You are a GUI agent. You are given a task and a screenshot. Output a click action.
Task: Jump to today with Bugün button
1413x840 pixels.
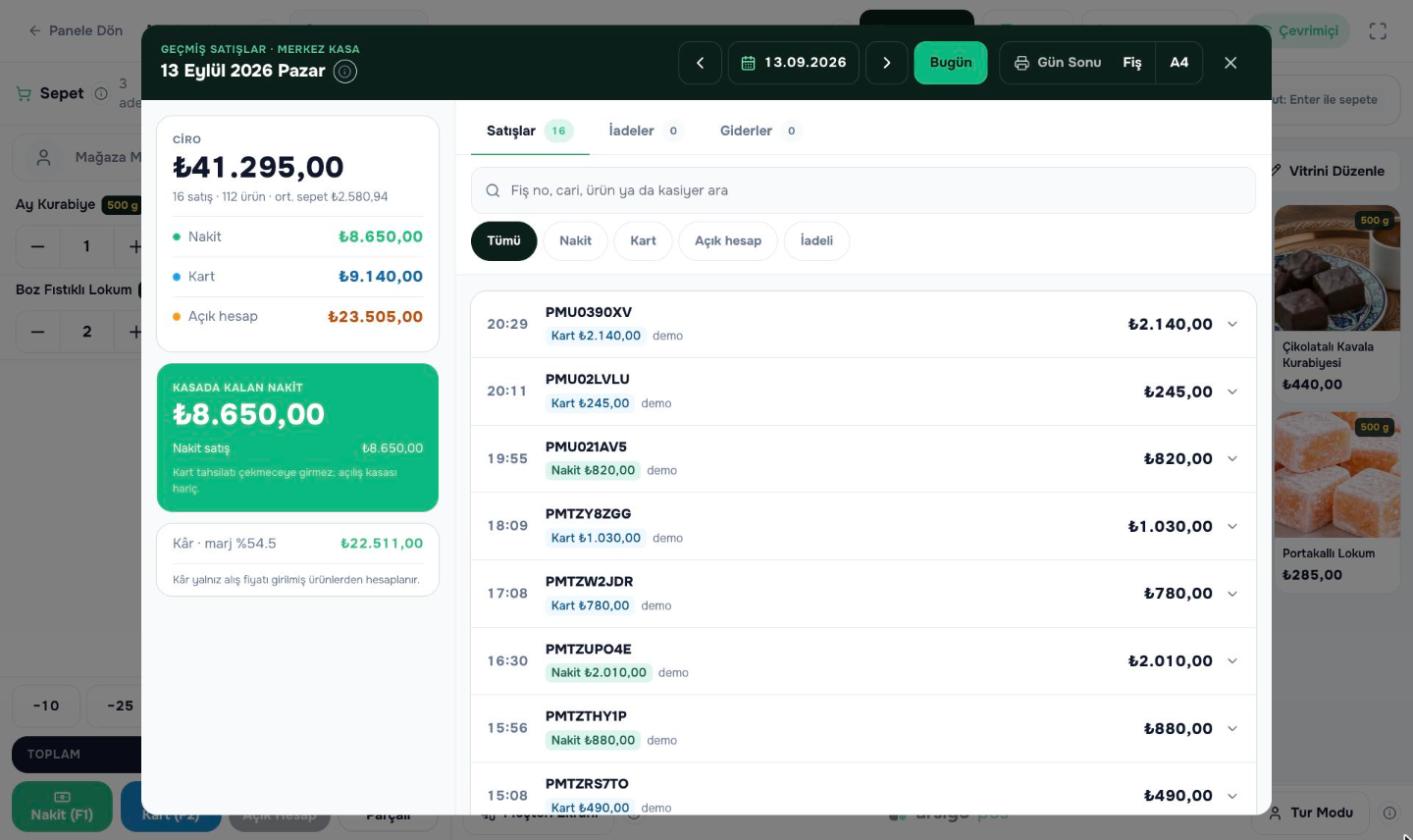(951, 63)
